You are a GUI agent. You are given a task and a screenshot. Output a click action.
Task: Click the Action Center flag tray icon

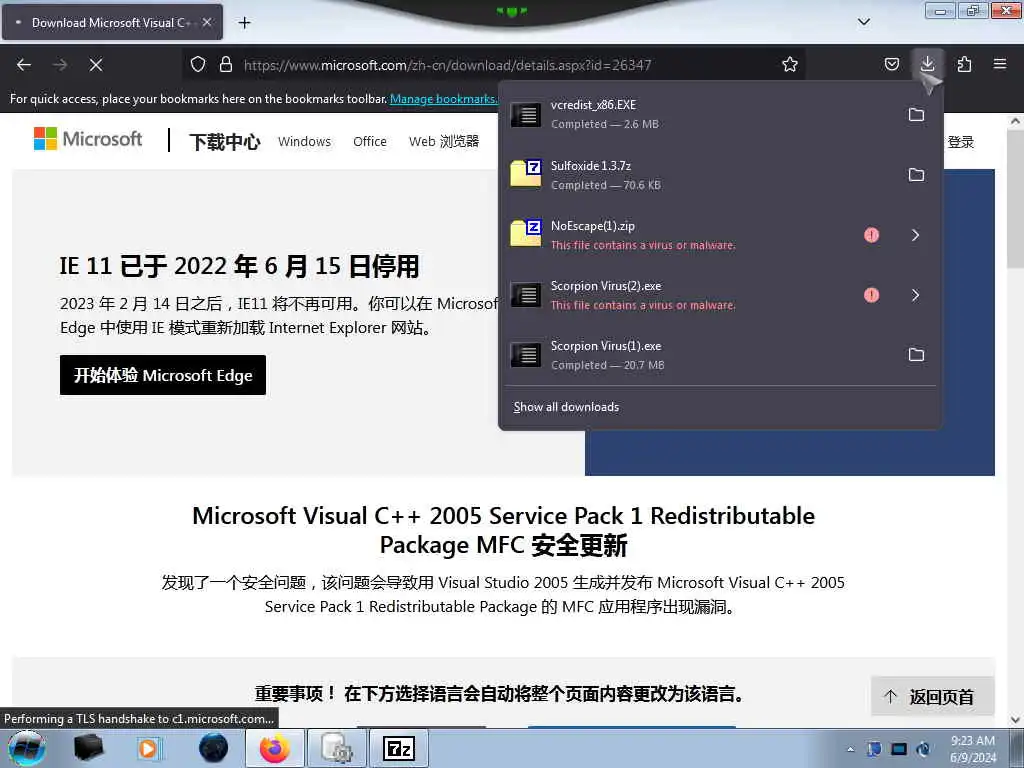pyautogui.click(x=874, y=749)
